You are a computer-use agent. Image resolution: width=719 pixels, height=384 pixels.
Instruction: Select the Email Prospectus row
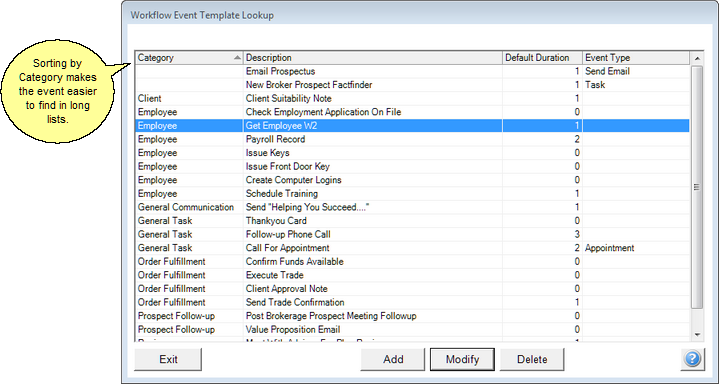[412, 71]
